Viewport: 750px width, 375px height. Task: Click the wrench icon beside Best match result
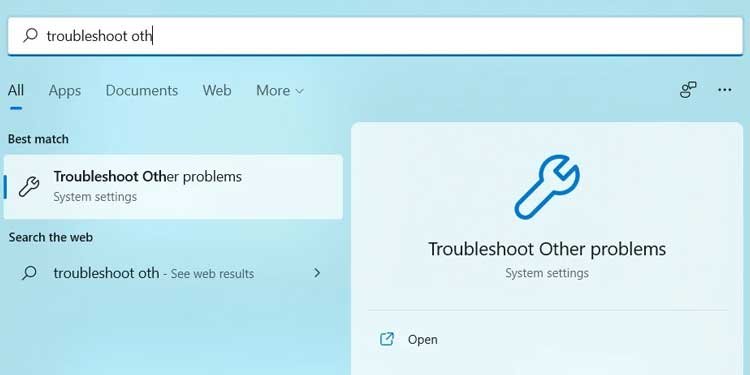pos(29,187)
